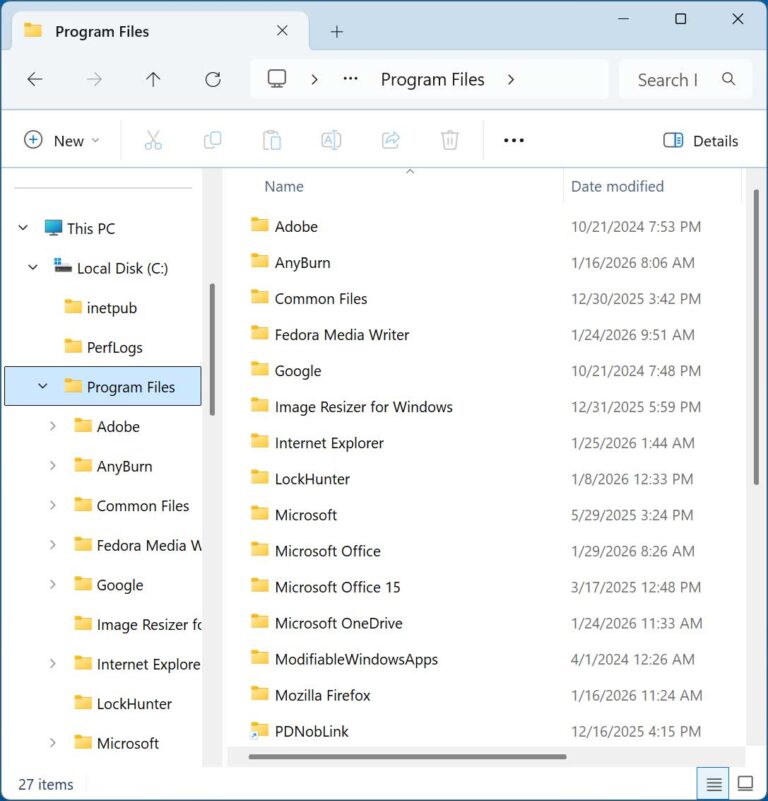
Task: Select the Mozilla Firefox folder in file list
Action: point(322,695)
